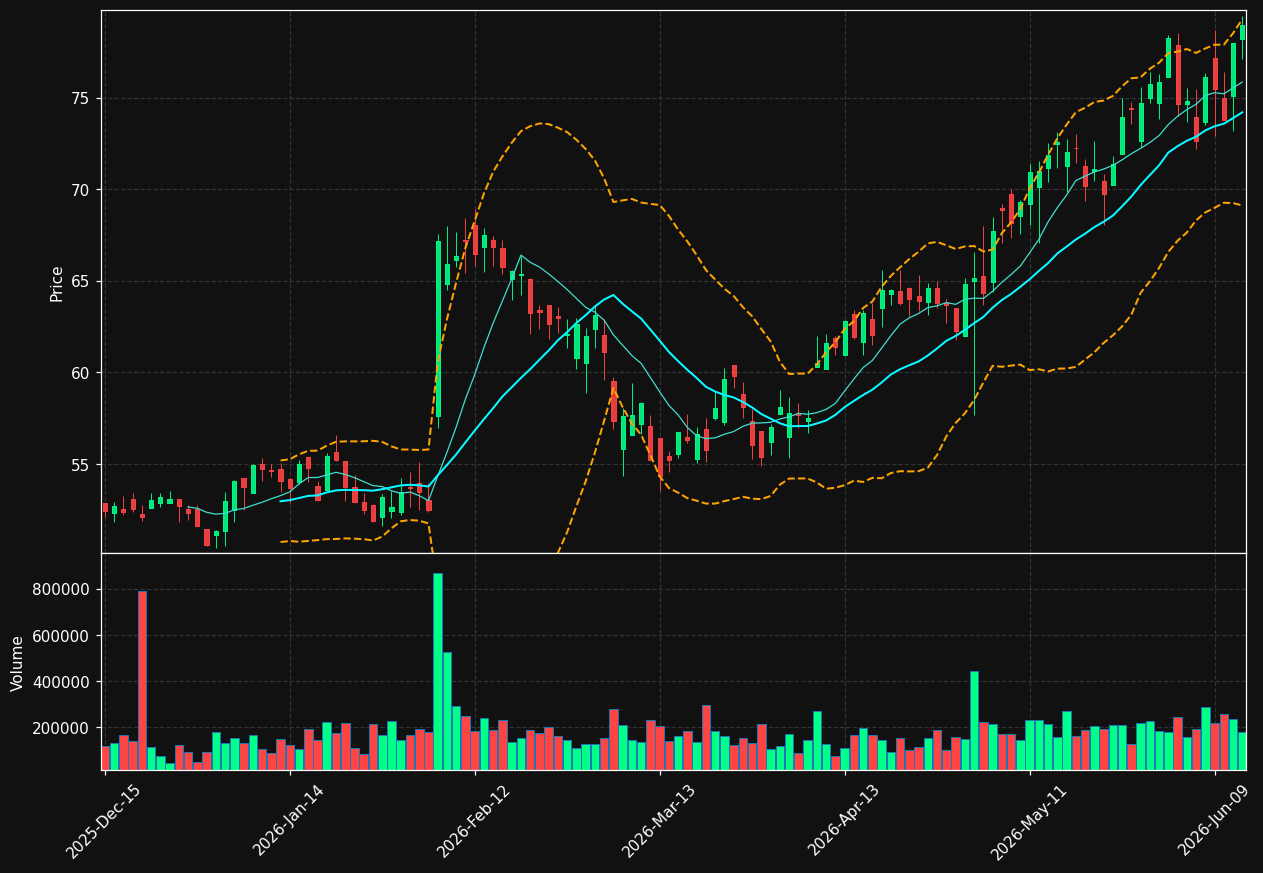Screen dimensions: 1263x873
Task: Click the 2025-Dec-15 date label
Action: pyautogui.click(x=103, y=821)
